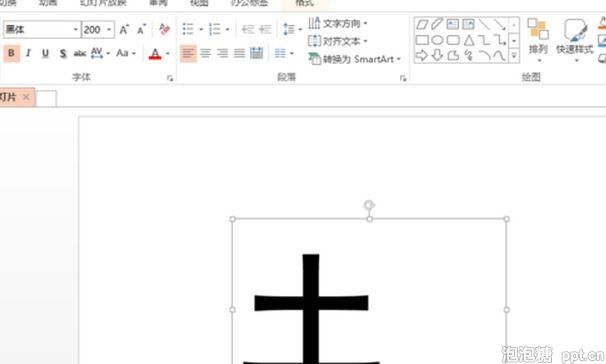Screen dimensions: 606x364
Task: Click the blank new document tab
Action: click(46, 98)
